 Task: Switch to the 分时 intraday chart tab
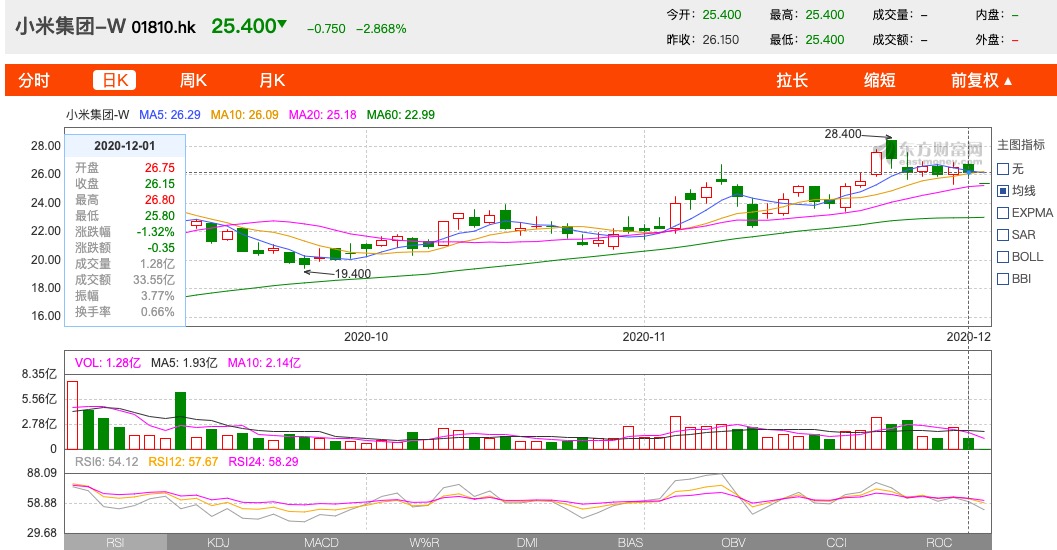coord(34,81)
